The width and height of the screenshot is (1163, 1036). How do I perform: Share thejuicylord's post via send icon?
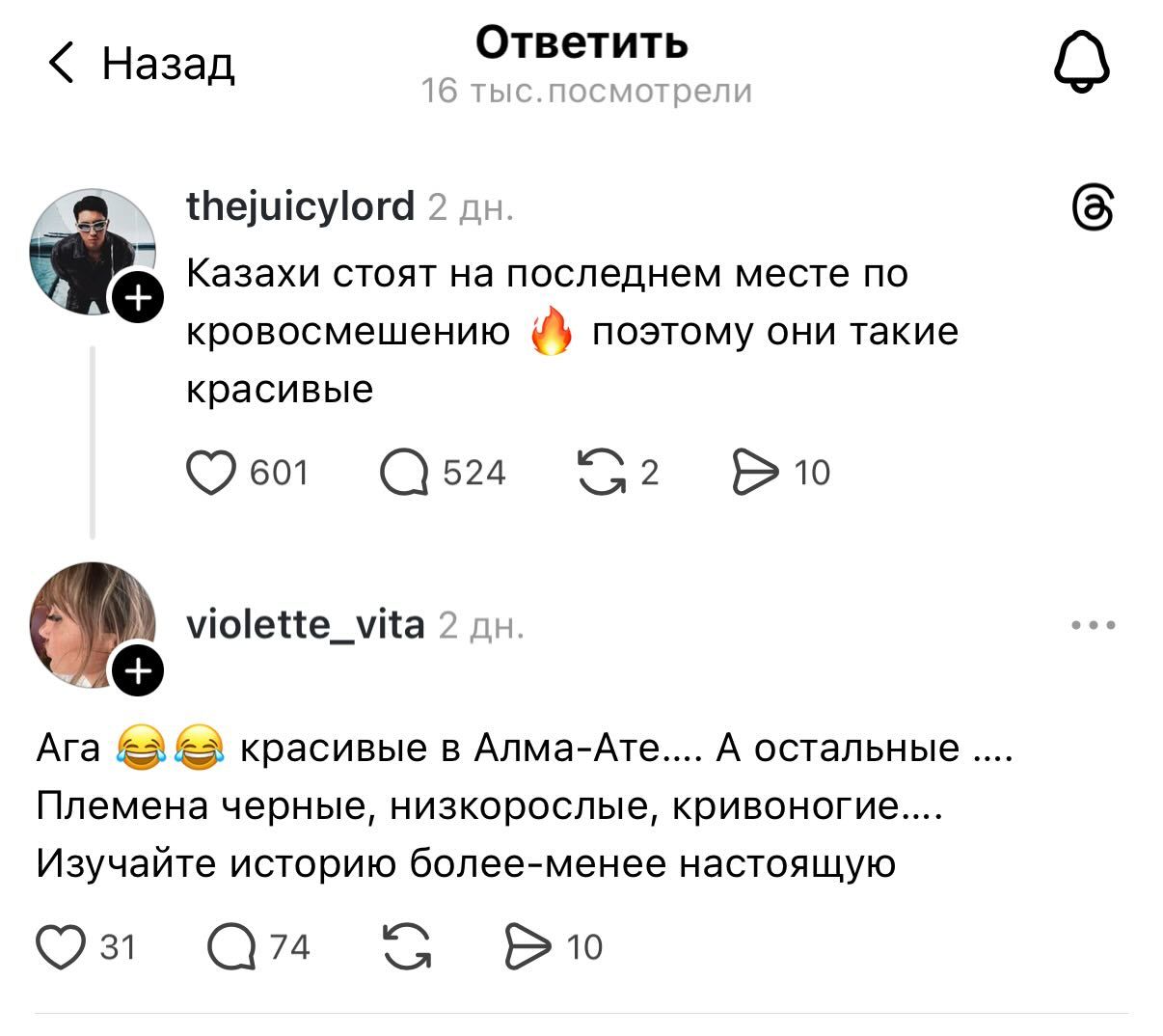pyautogui.click(x=755, y=473)
